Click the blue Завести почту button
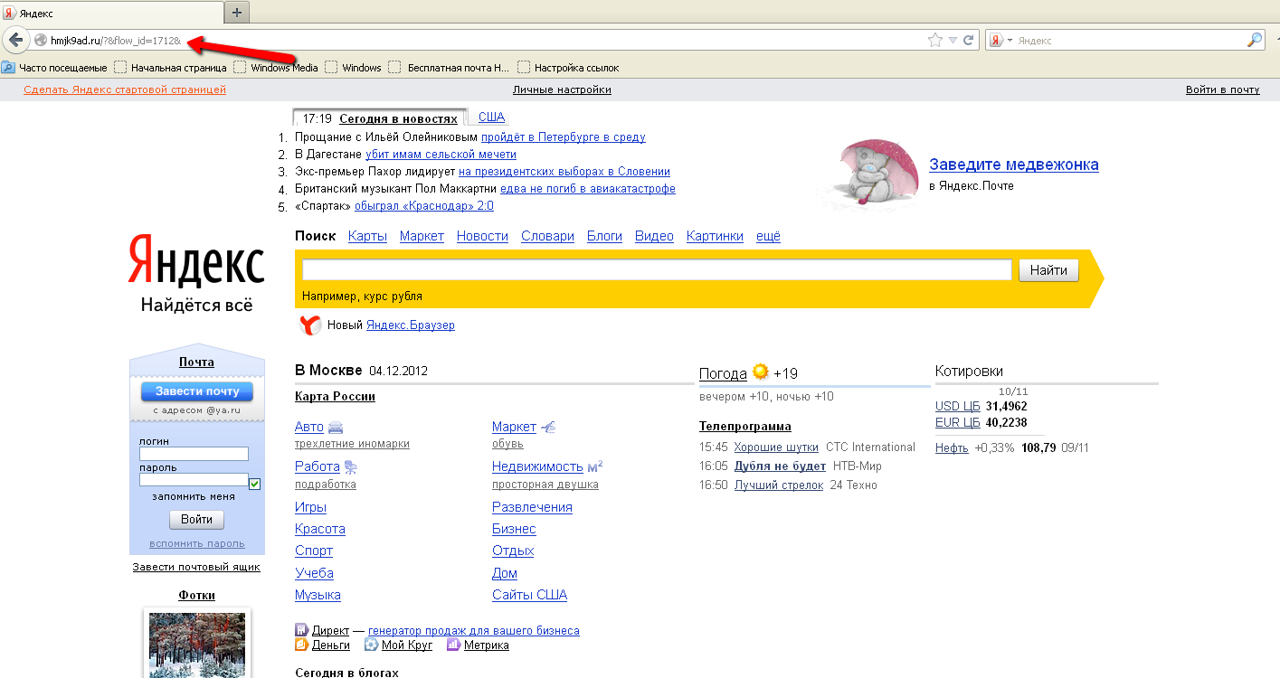The height and width of the screenshot is (678, 1280). (197, 391)
